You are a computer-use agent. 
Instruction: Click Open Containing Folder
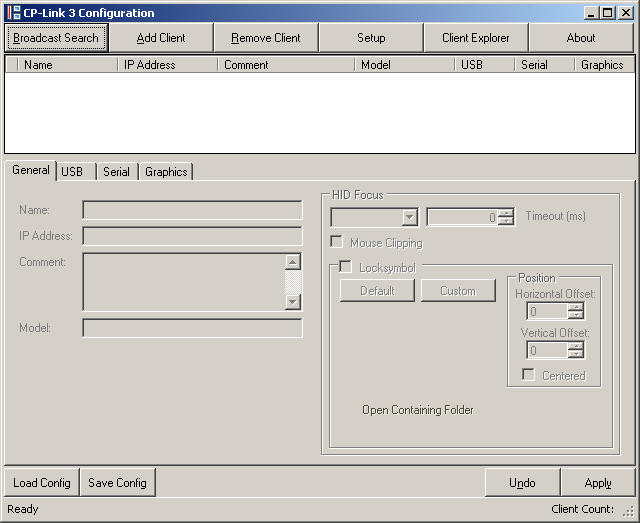[x=418, y=410]
